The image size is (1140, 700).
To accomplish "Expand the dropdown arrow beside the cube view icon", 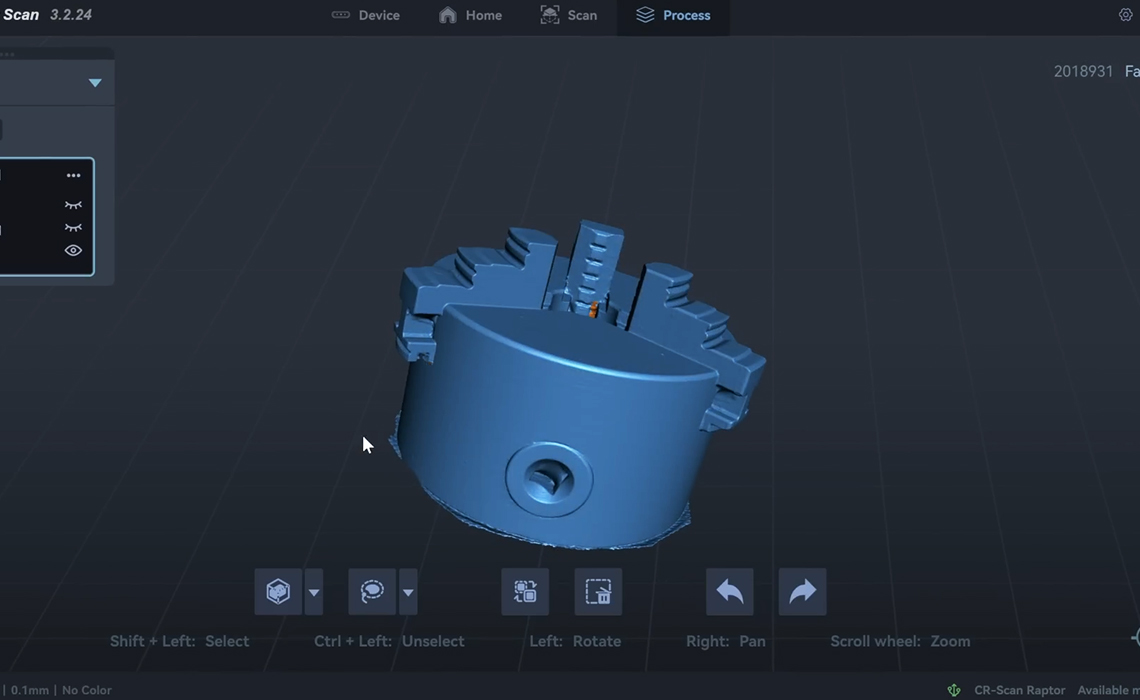I will pos(314,593).
